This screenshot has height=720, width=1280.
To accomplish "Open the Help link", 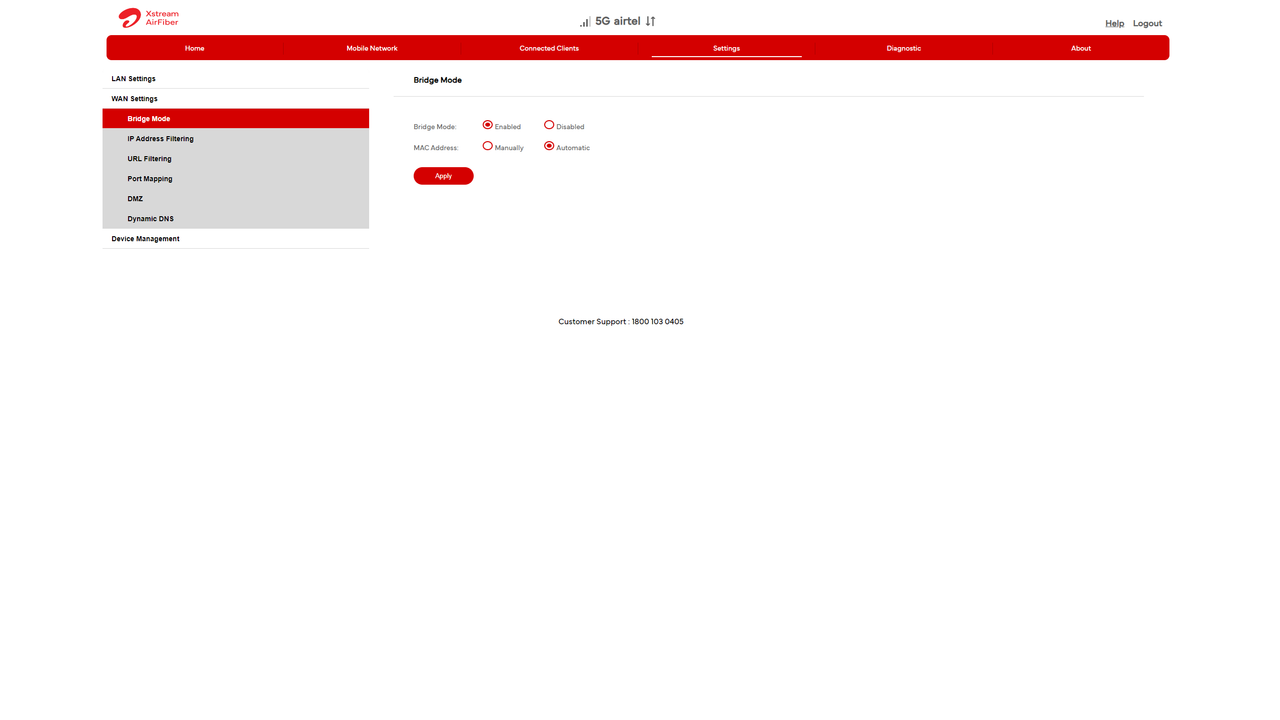I will (1114, 22).
